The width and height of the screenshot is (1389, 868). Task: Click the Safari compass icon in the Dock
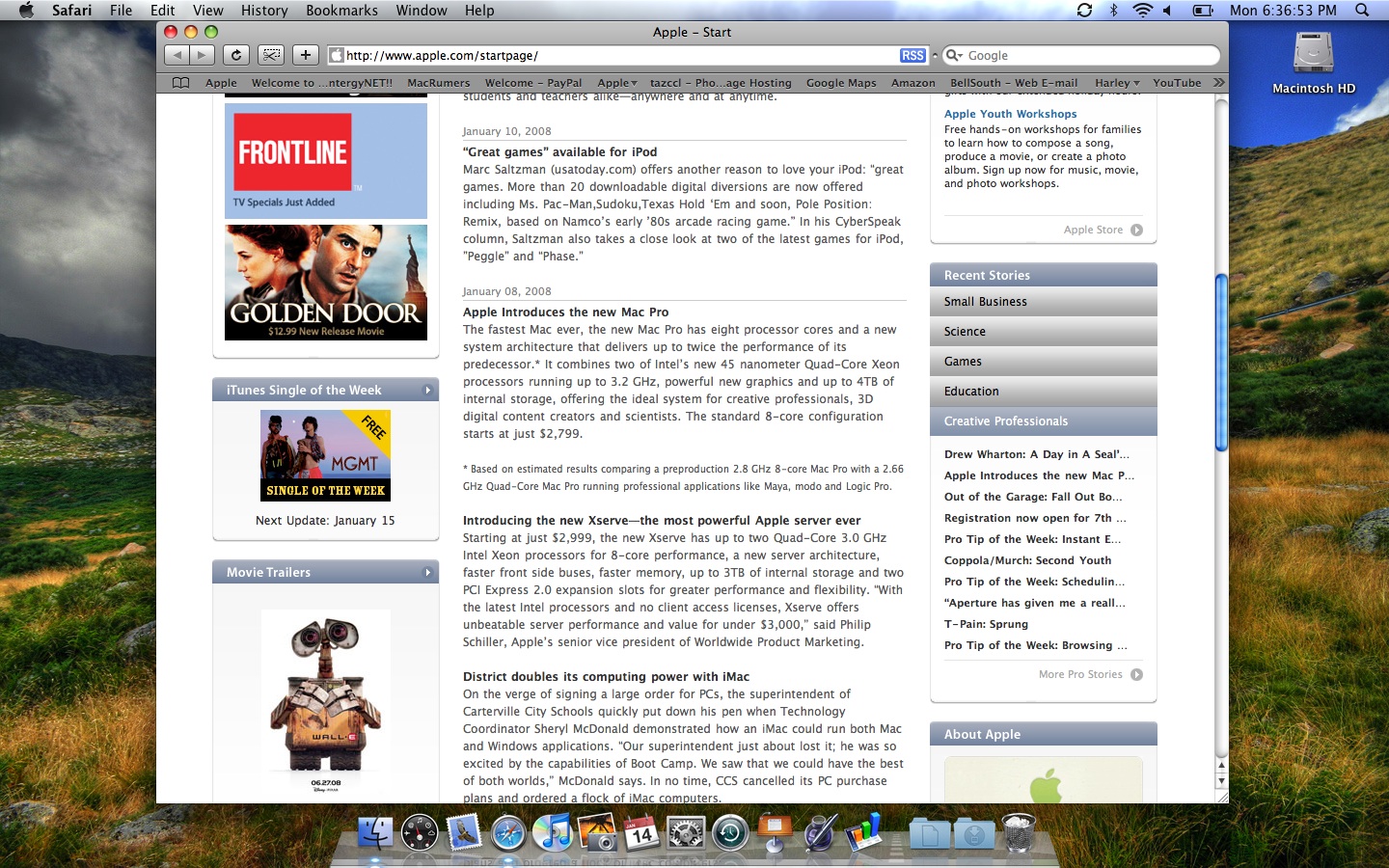click(x=508, y=831)
